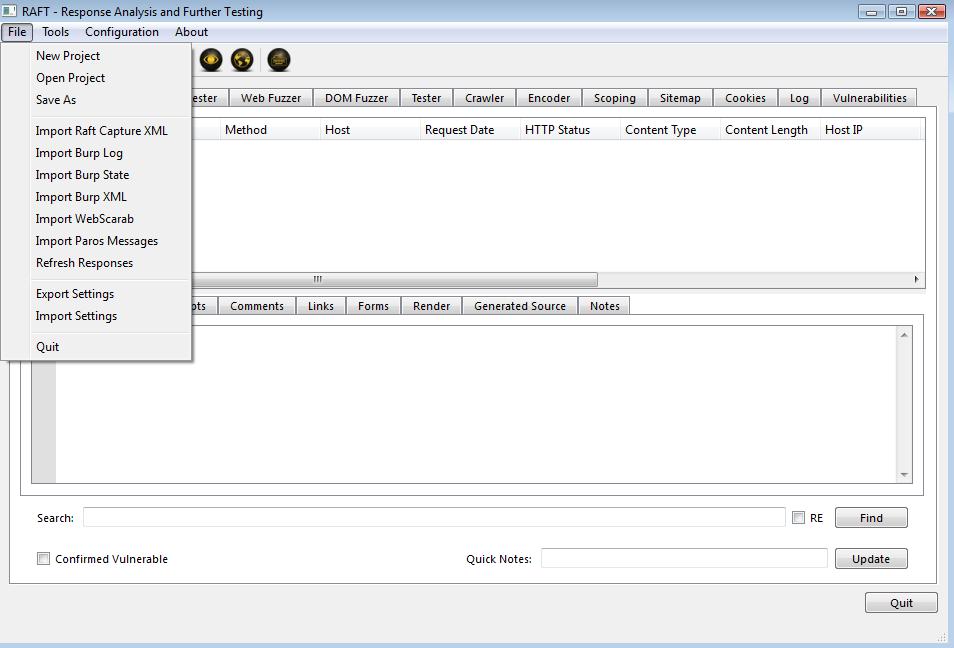Screen dimensions: 954x648
Task: Enable the Confirmed Vulnerable checkbox
Action: pos(43,559)
